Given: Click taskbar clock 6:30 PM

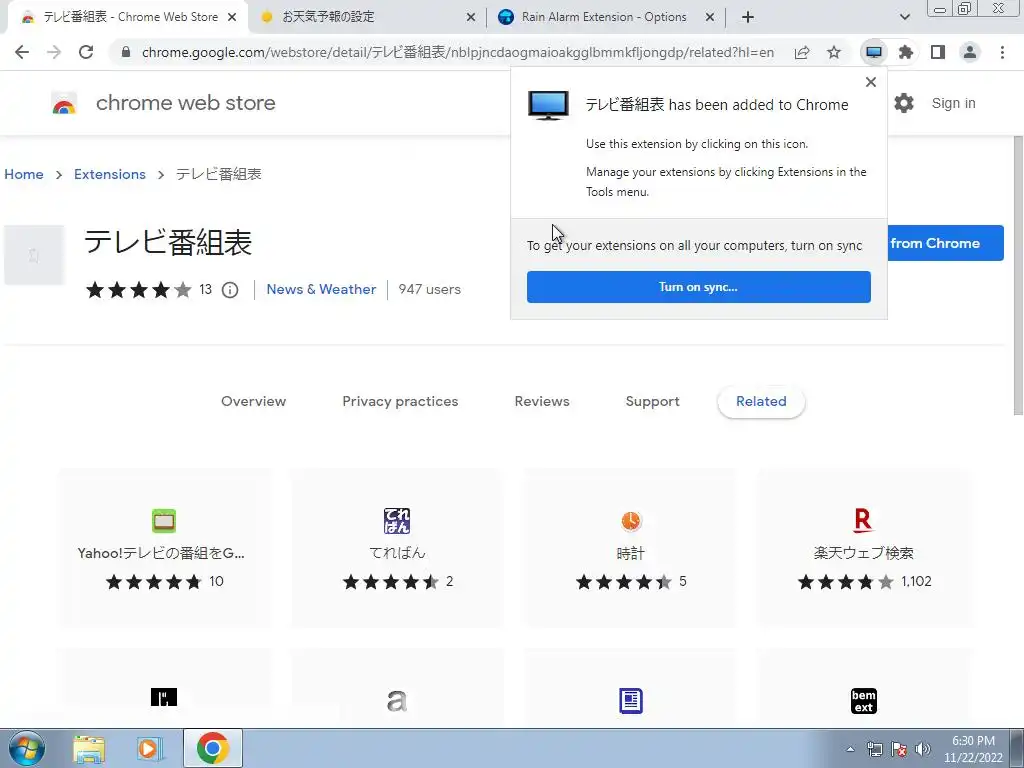Looking at the screenshot, I should point(973,749).
